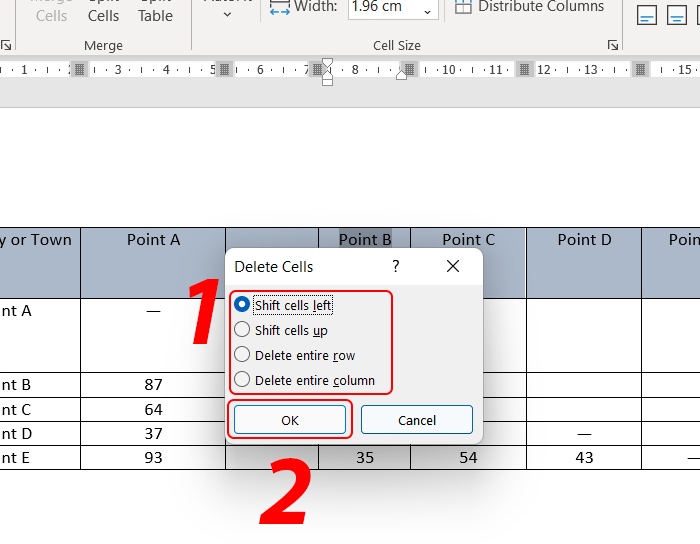The image size is (700, 544).
Task: Click the Point D header cell
Action: click(x=584, y=263)
